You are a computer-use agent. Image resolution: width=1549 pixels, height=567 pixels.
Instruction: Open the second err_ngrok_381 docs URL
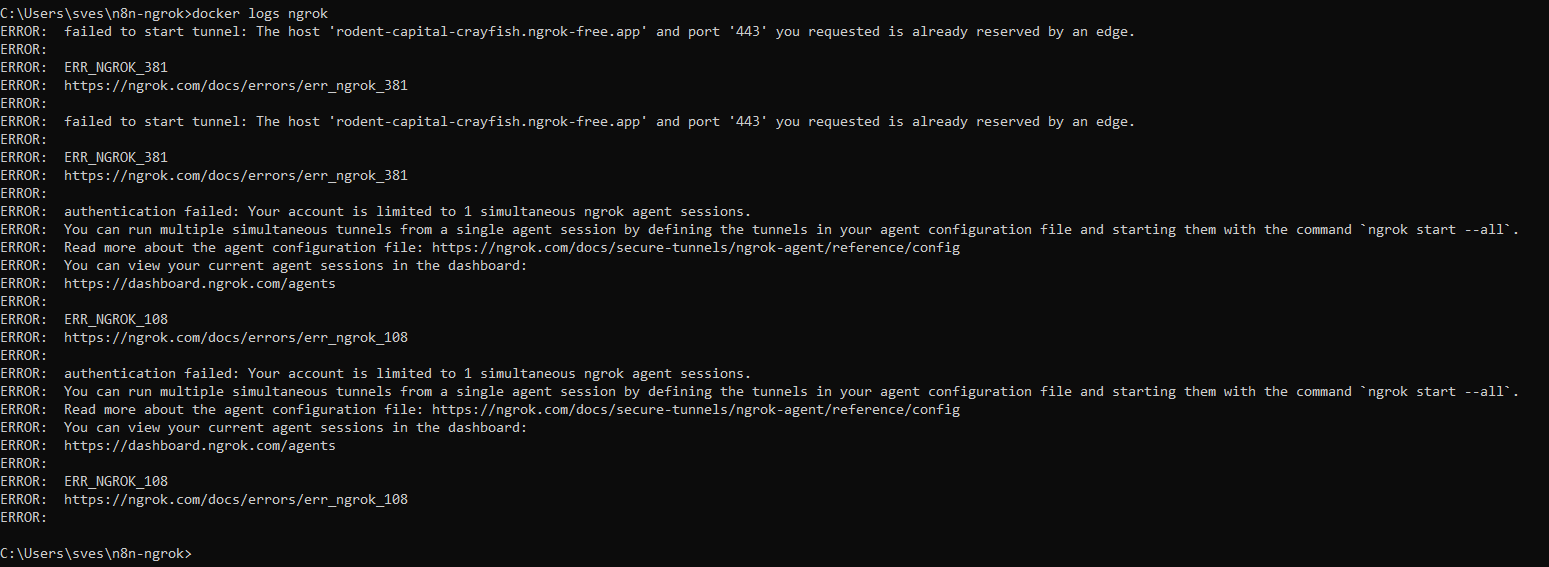pos(236,175)
